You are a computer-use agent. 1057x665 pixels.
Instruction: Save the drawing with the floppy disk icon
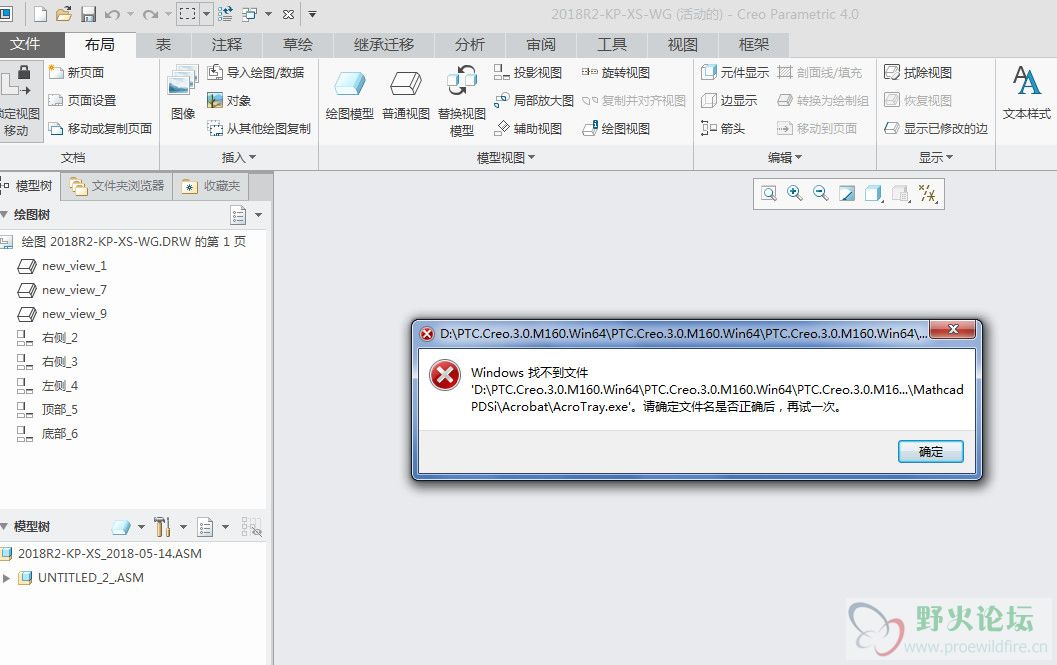pos(88,13)
